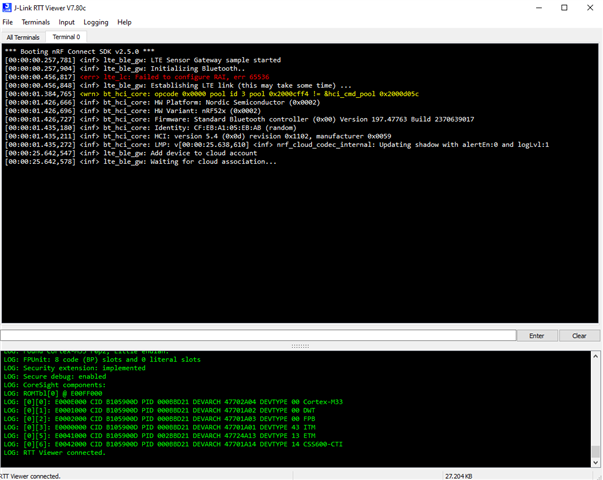Click the log panel scroll down arrow
This screenshot has height=480, width=603.
click(x=595, y=463)
